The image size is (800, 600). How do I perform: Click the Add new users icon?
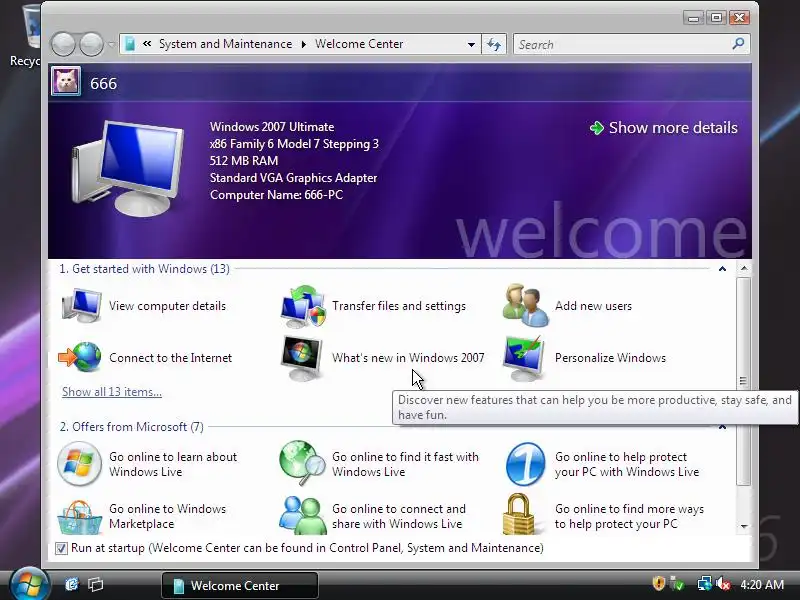click(x=526, y=306)
